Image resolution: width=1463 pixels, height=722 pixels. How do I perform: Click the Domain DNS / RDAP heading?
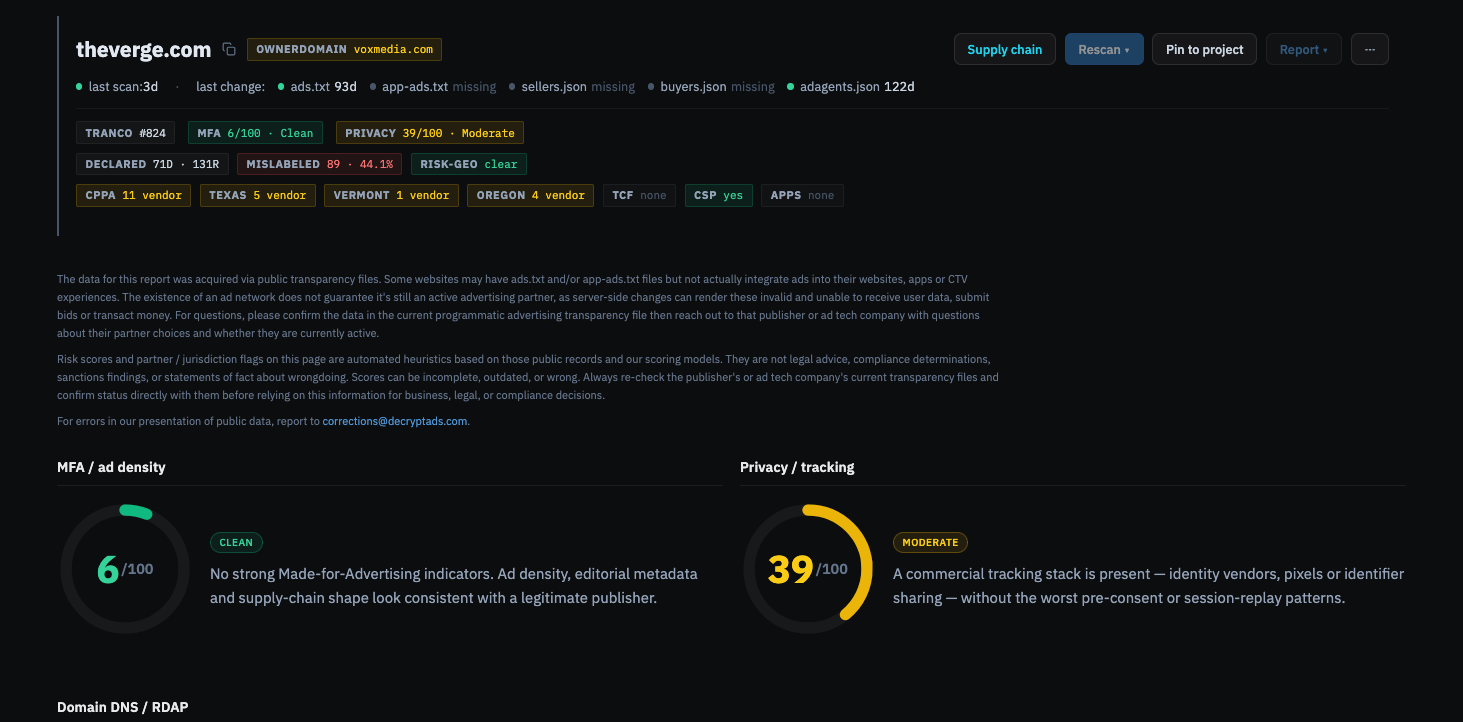tap(123, 707)
